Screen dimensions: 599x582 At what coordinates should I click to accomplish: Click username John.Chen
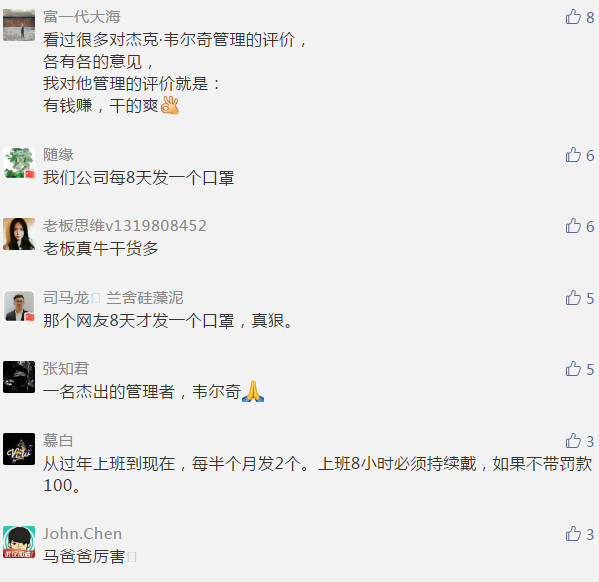pos(82,533)
